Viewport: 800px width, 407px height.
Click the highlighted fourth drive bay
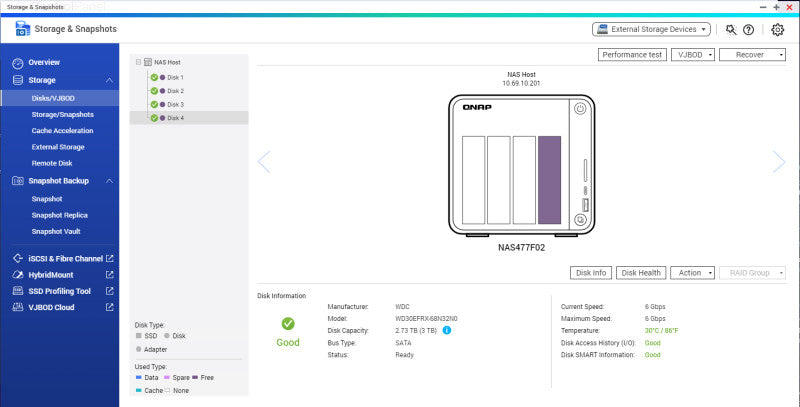click(549, 180)
